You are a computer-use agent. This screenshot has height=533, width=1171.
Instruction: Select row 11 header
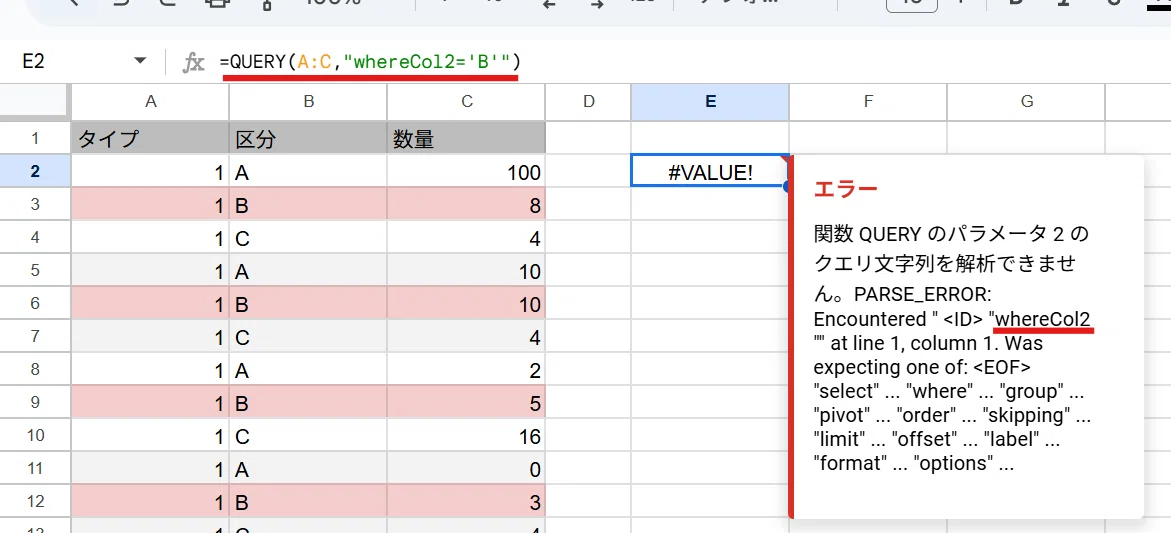(x=35, y=469)
